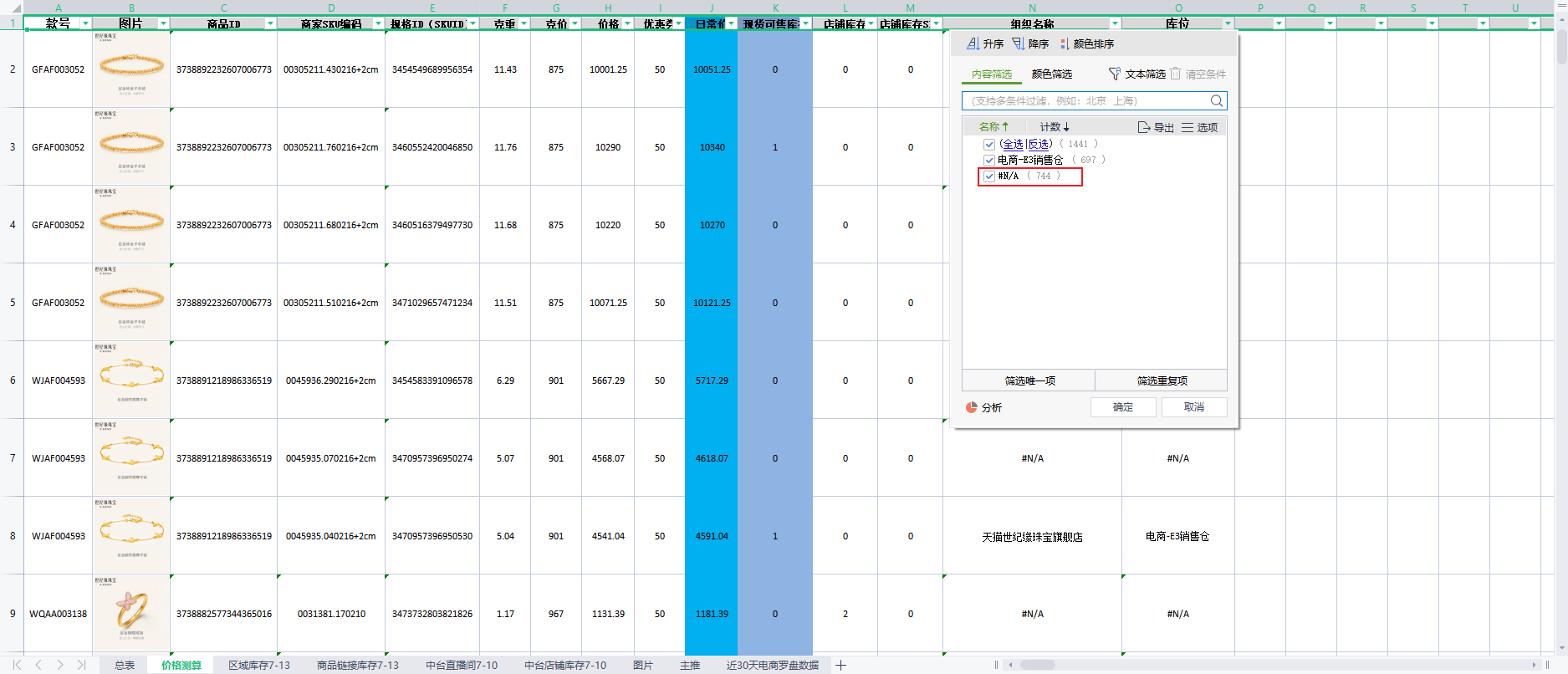Uncheck the #N/A filter checkbox
The width and height of the screenshot is (1568, 674).
(989, 176)
